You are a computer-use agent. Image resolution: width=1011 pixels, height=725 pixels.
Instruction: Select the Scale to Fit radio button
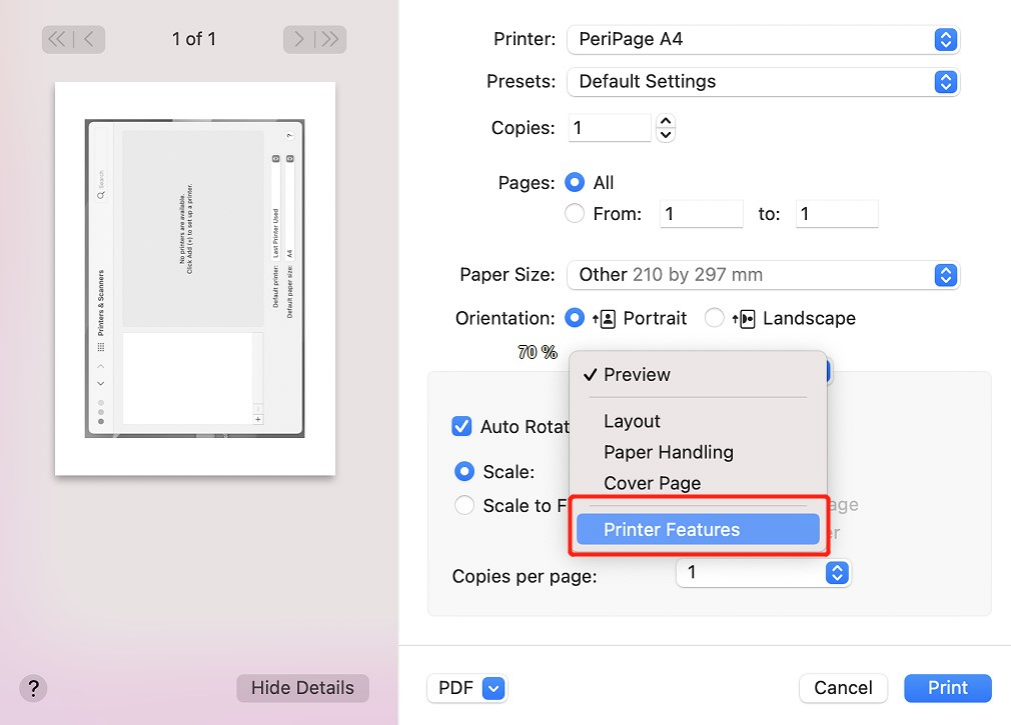pyautogui.click(x=464, y=505)
